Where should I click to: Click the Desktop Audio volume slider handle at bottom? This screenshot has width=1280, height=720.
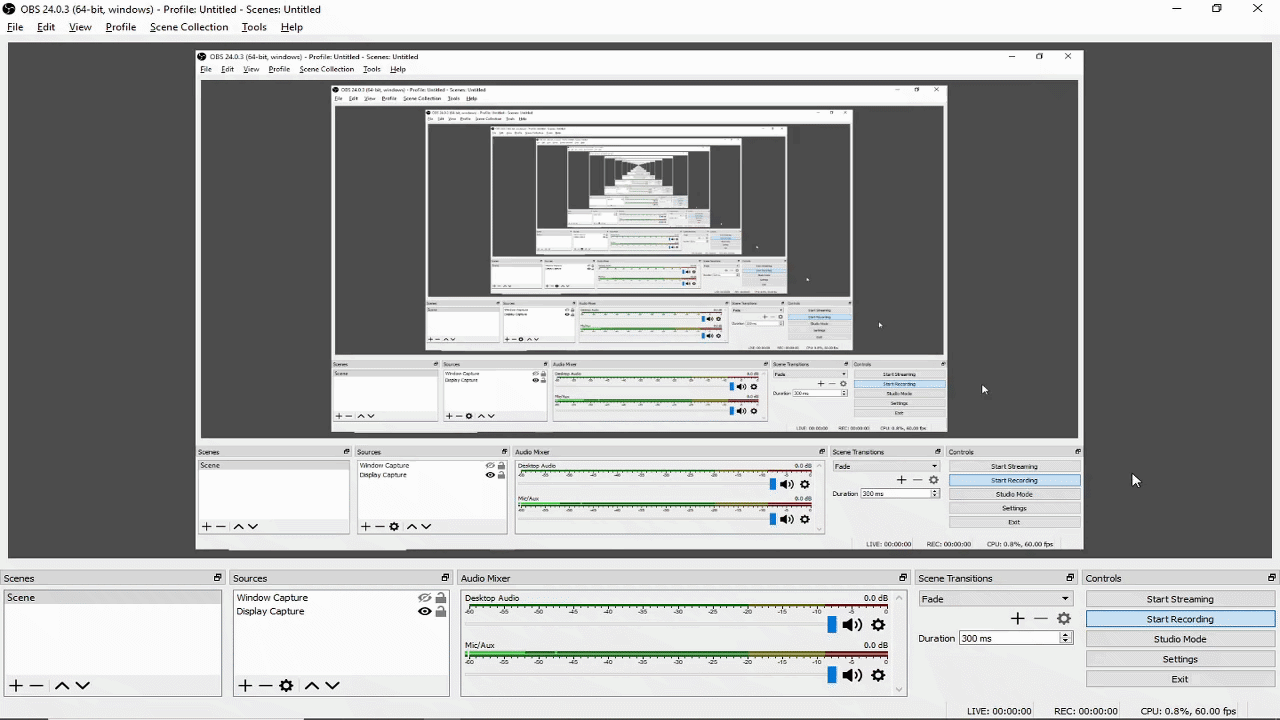[x=831, y=625]
